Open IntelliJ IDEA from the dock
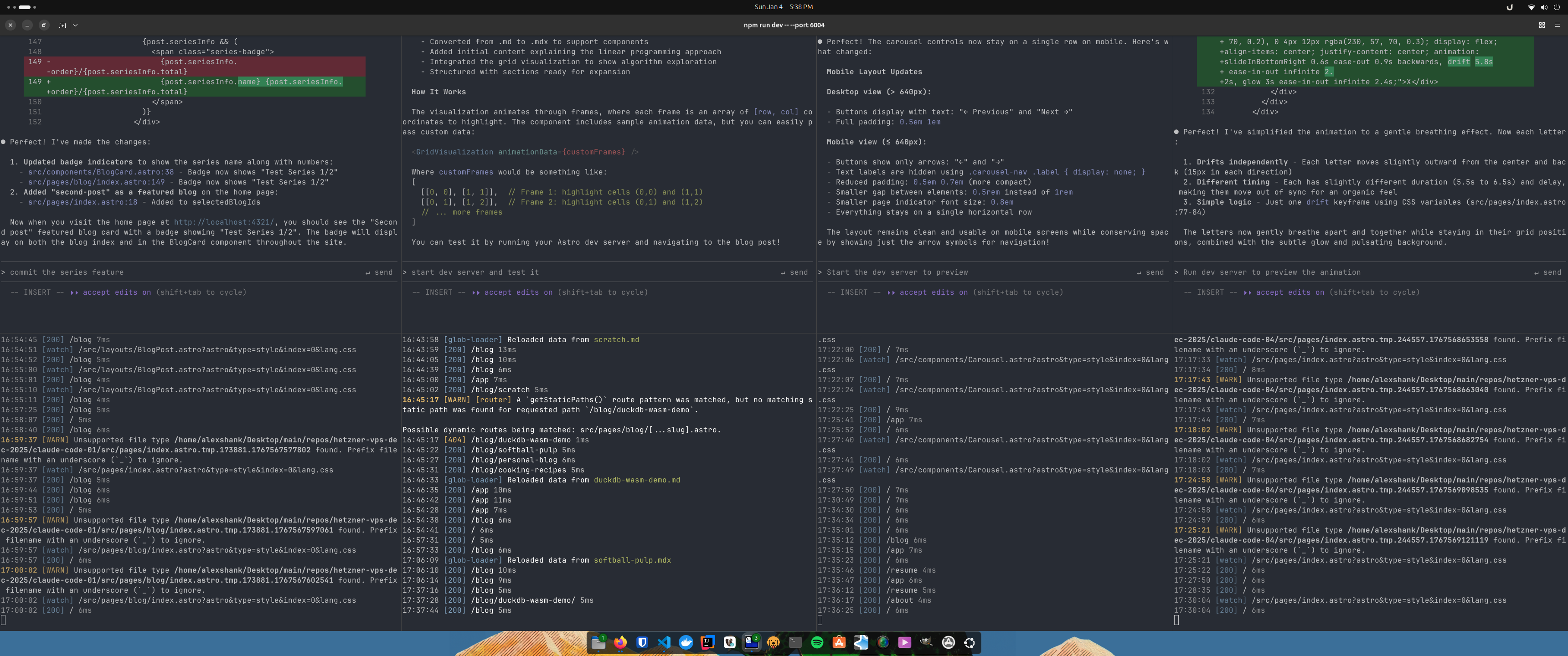 (708, 642)
